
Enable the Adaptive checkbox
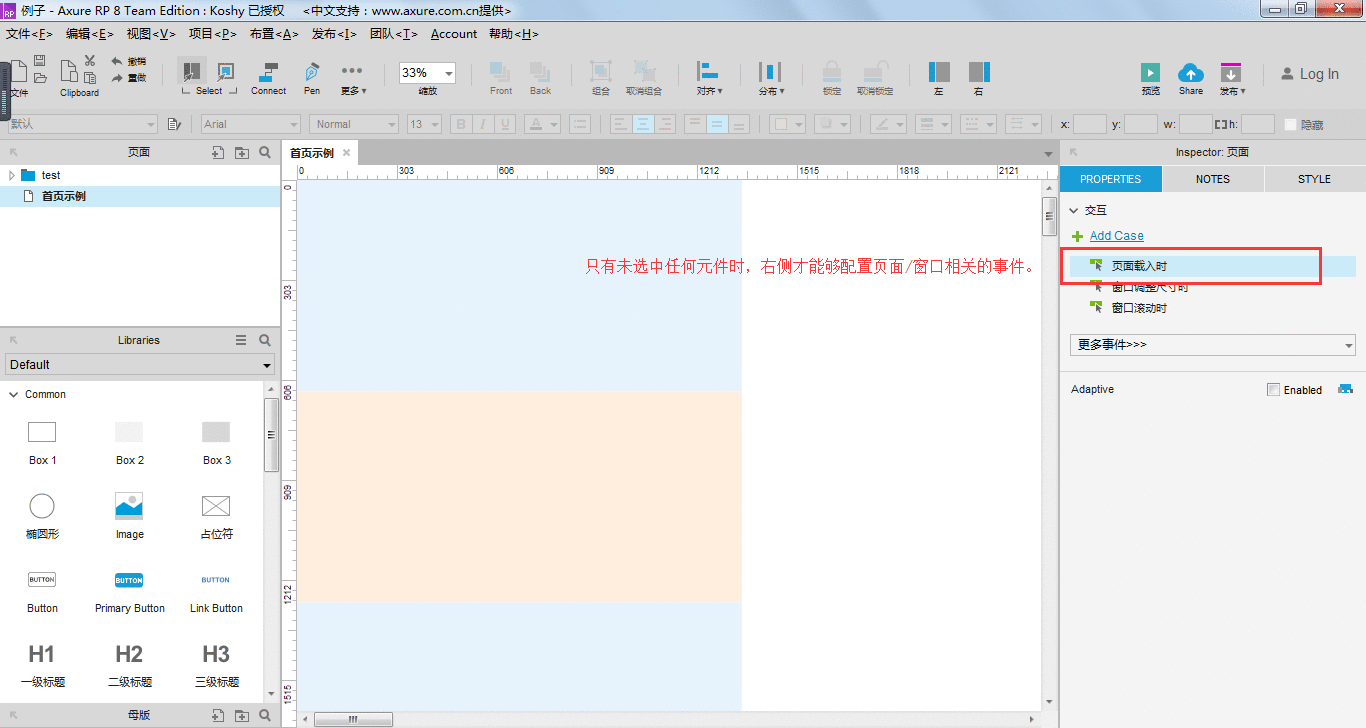[1273, 390]
